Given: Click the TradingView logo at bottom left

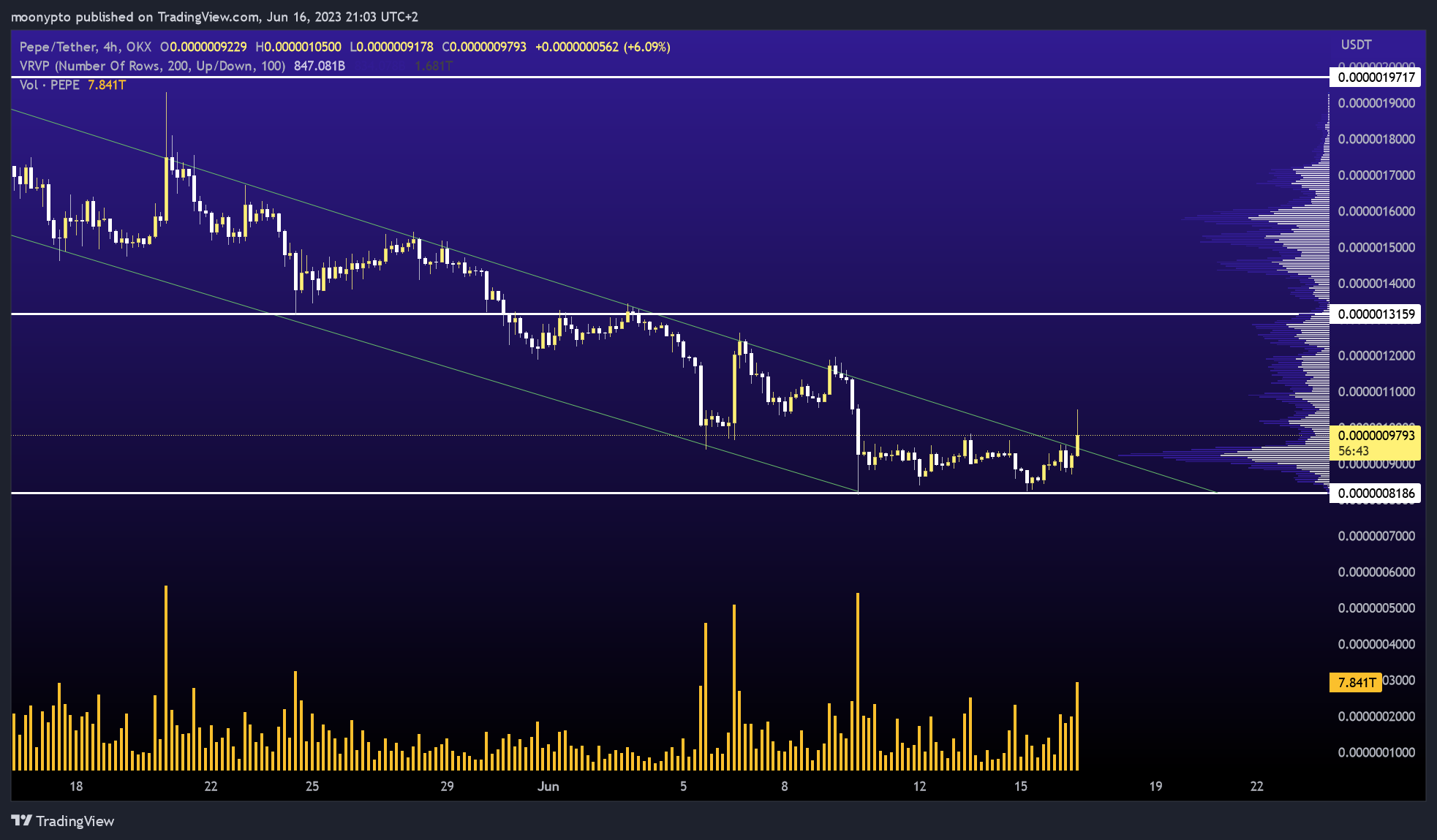Looking at the screenshot, I should point(63,821).
